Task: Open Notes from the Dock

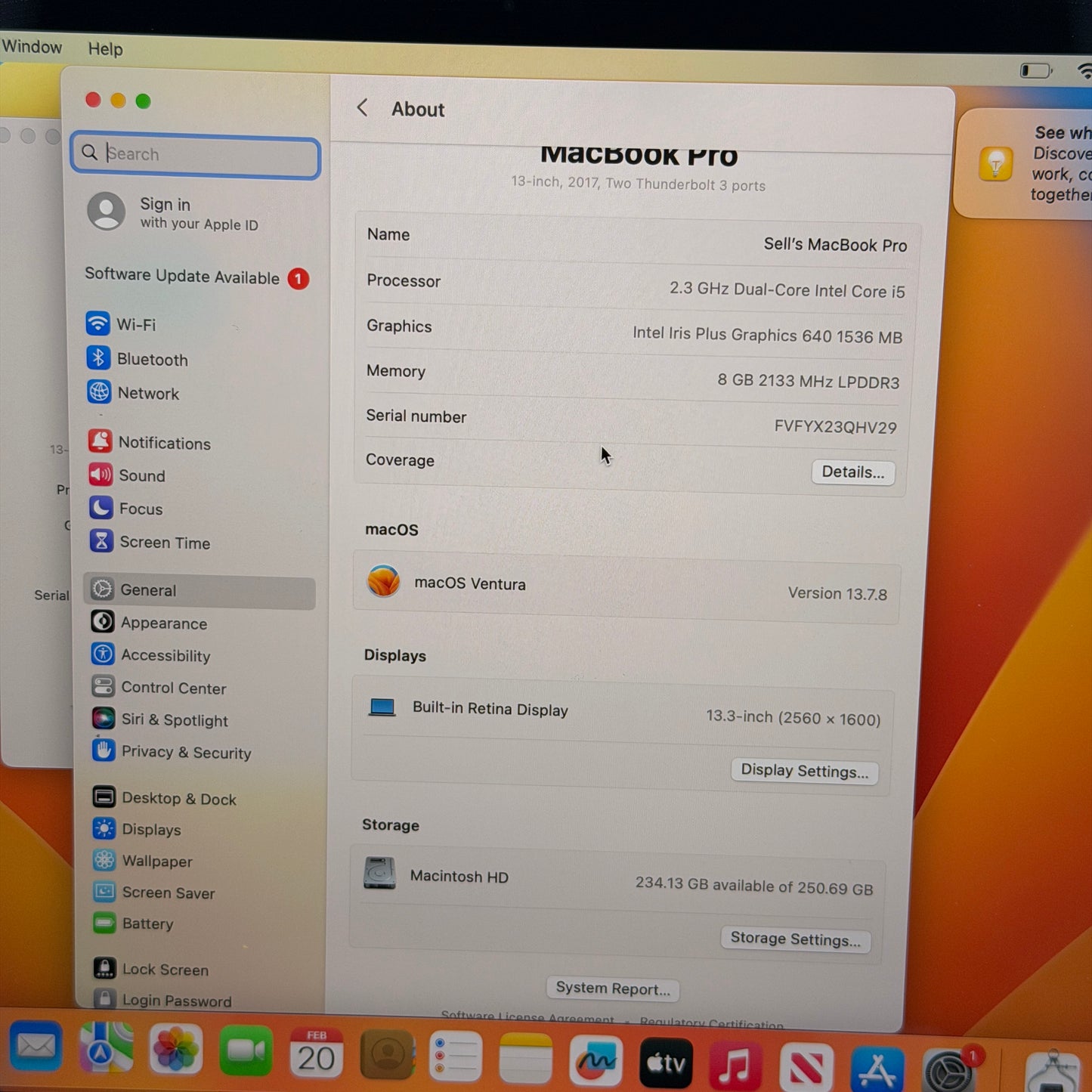Action: point(525,1059)
